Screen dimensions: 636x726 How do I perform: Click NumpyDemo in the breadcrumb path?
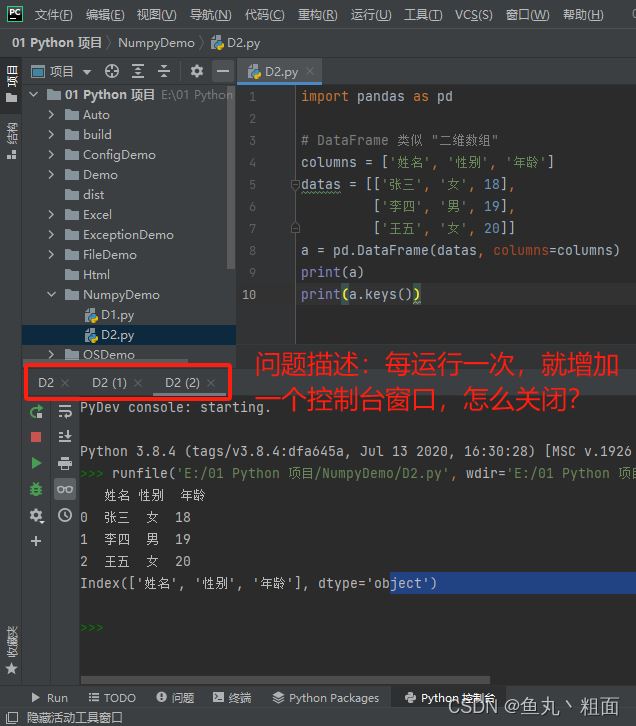click(156, 43)
